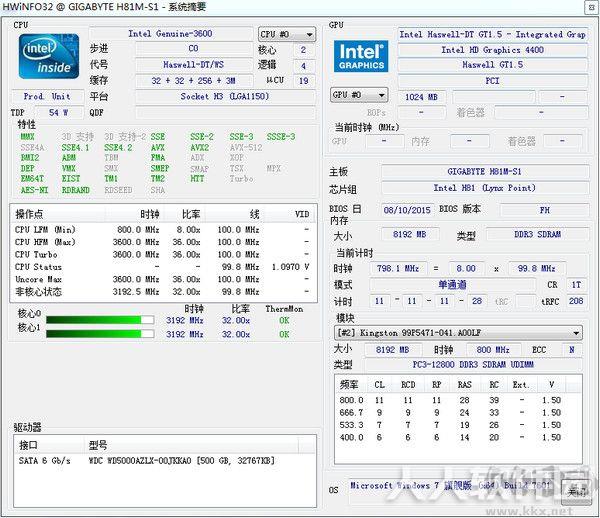600x518 pixels.
Task: Click the Intel H81 (Lynx Point) chipset field
Action: (x=485, y=188)
